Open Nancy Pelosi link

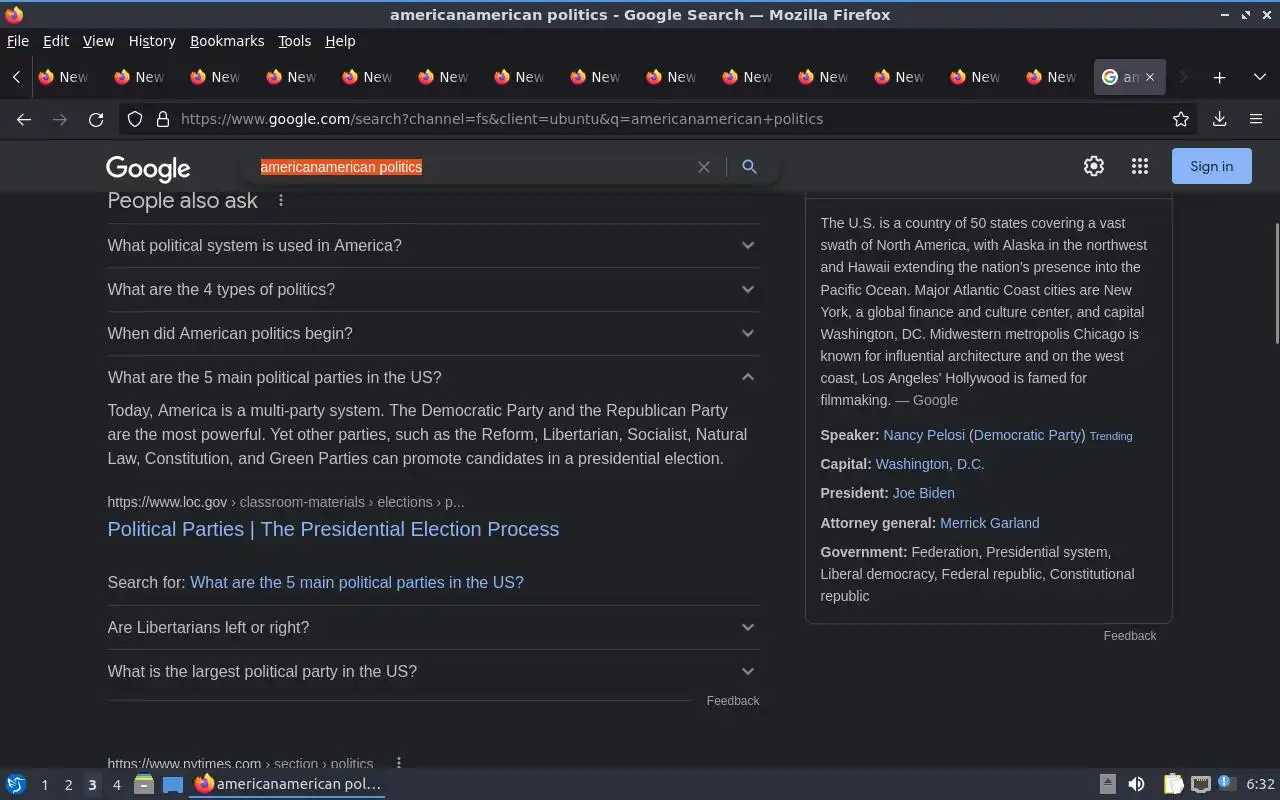(x=923, y=435)
